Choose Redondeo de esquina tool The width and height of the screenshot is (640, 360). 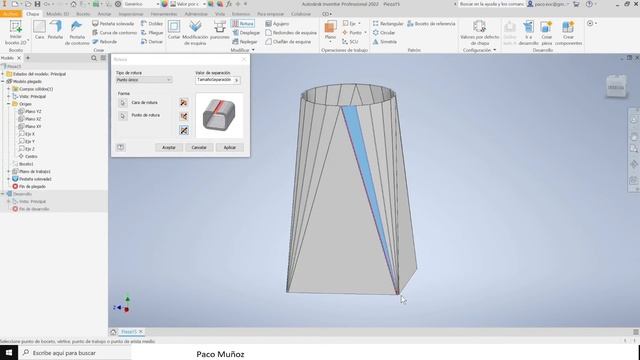(291, 33)
